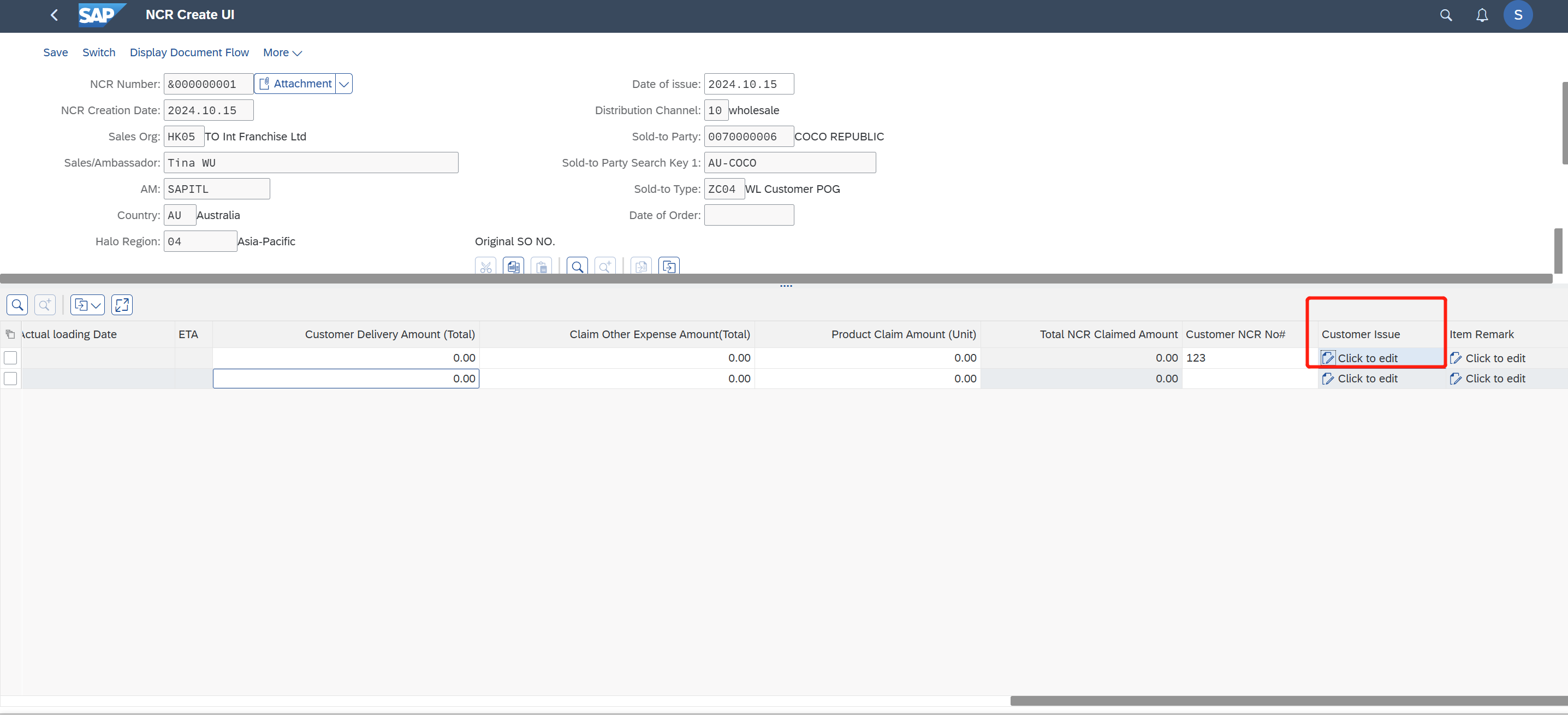Open the export dropdown in table toolbar
This screenshot has width=1568, height=726.
[88, 304]
